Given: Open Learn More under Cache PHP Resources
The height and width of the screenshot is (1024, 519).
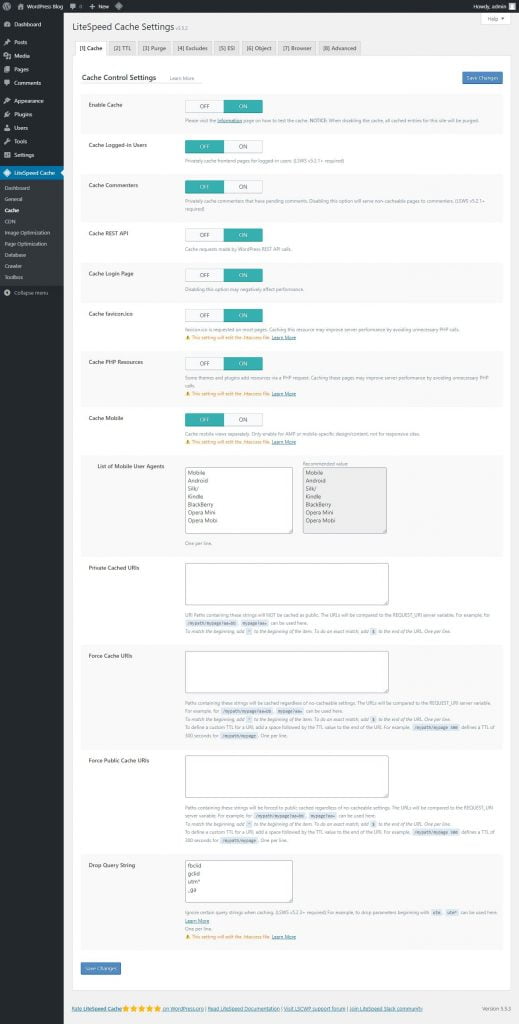Looking at the screenshot, I should tap(283, 394).
